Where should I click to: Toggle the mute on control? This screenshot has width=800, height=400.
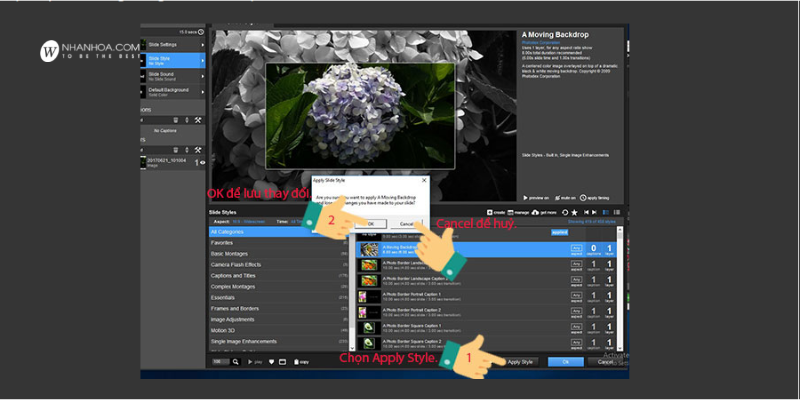(x=565, y=198)
